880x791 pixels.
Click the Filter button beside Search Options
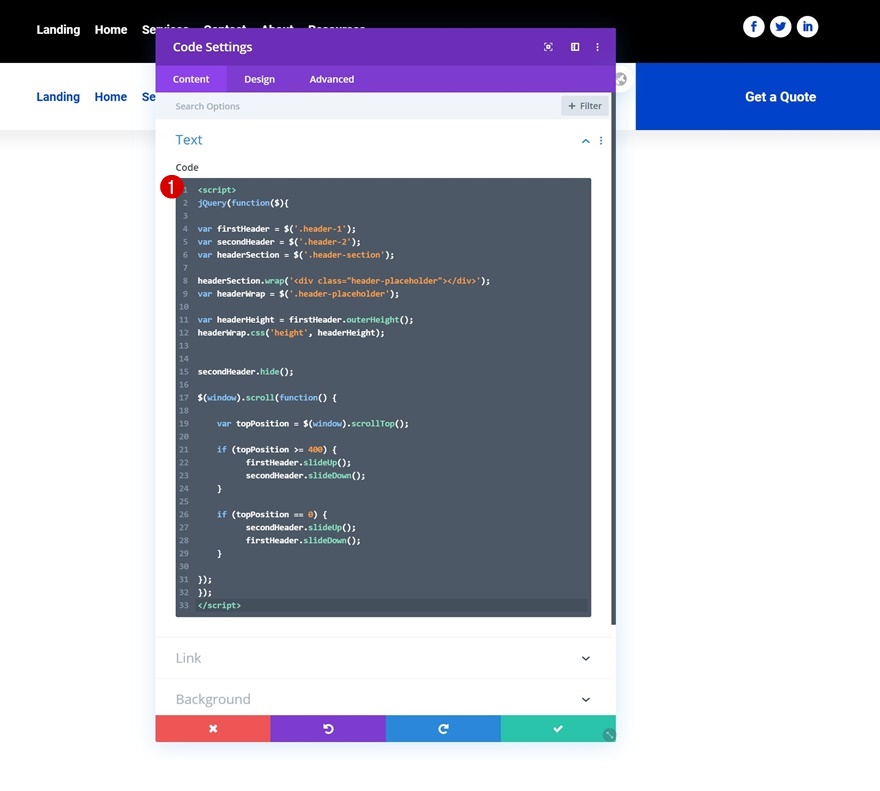(584, 105)
